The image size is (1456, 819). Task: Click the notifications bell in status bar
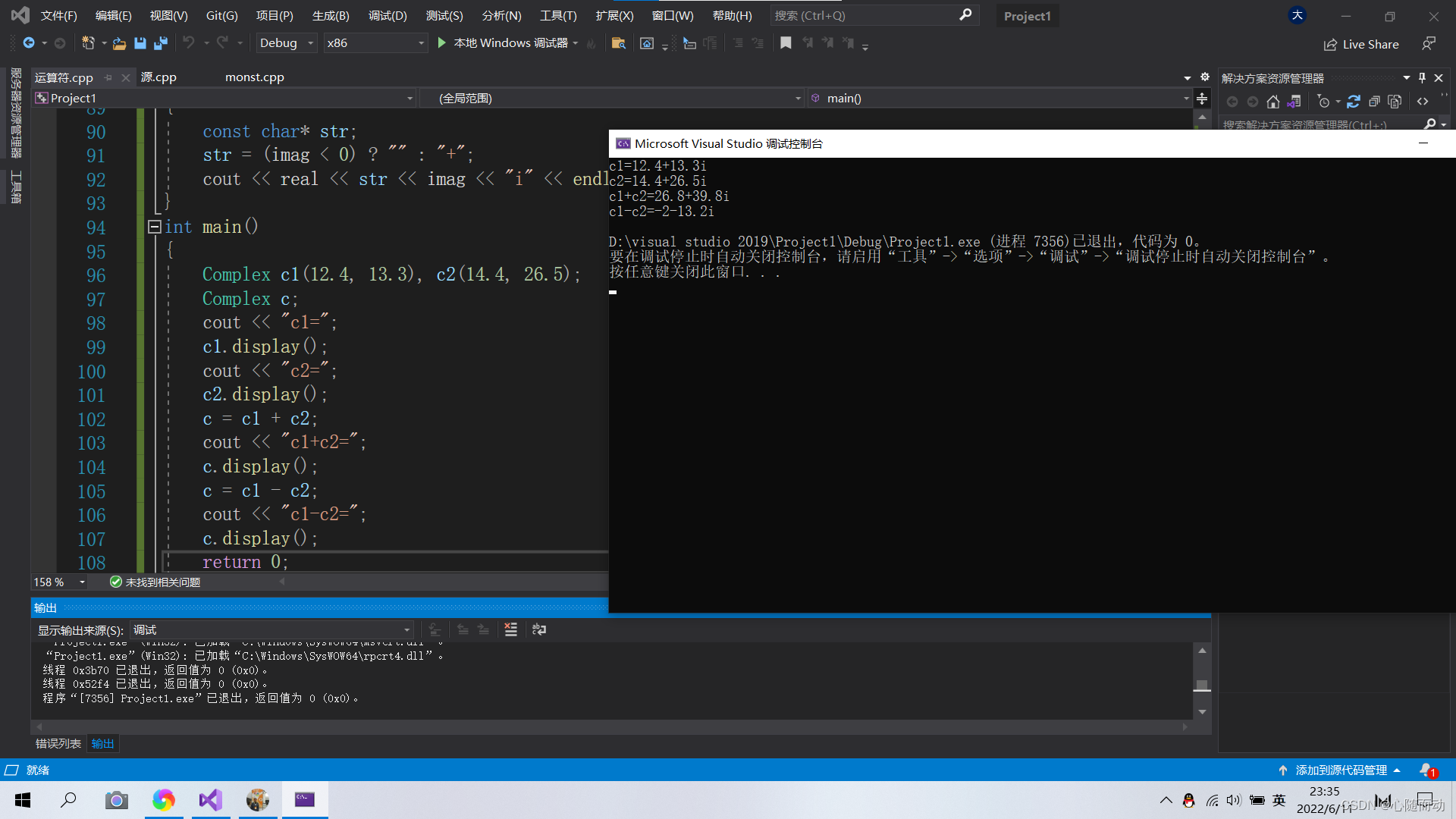coord(1428,770)
